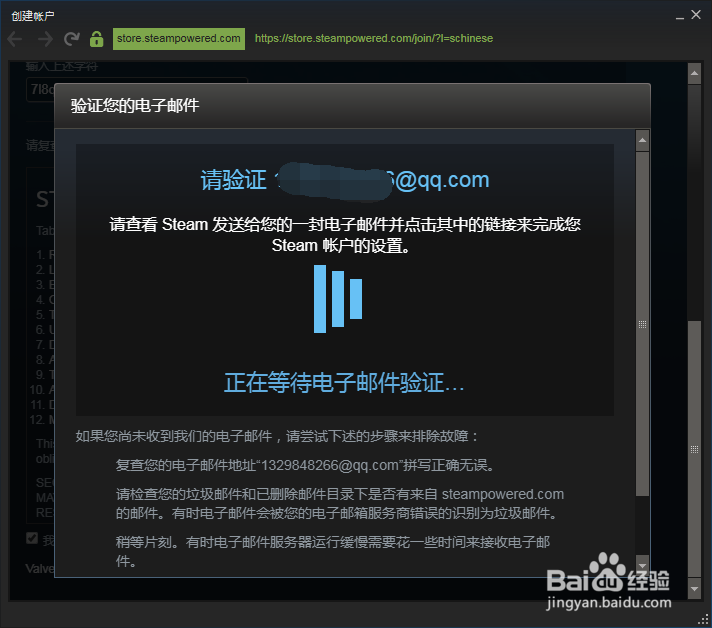The width and height of the screenshot is (712, 628).
Task: Click the 创建帐户 window title
Action: point(33,16)
